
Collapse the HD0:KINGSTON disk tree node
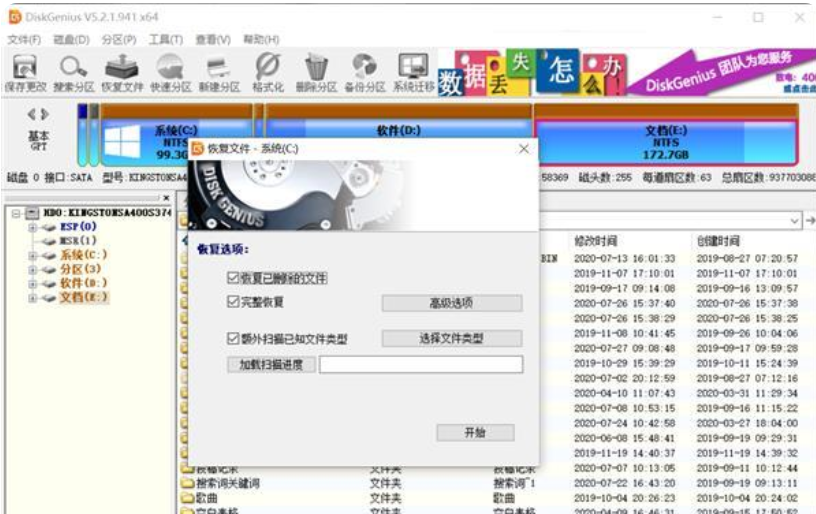pos(17,213)
